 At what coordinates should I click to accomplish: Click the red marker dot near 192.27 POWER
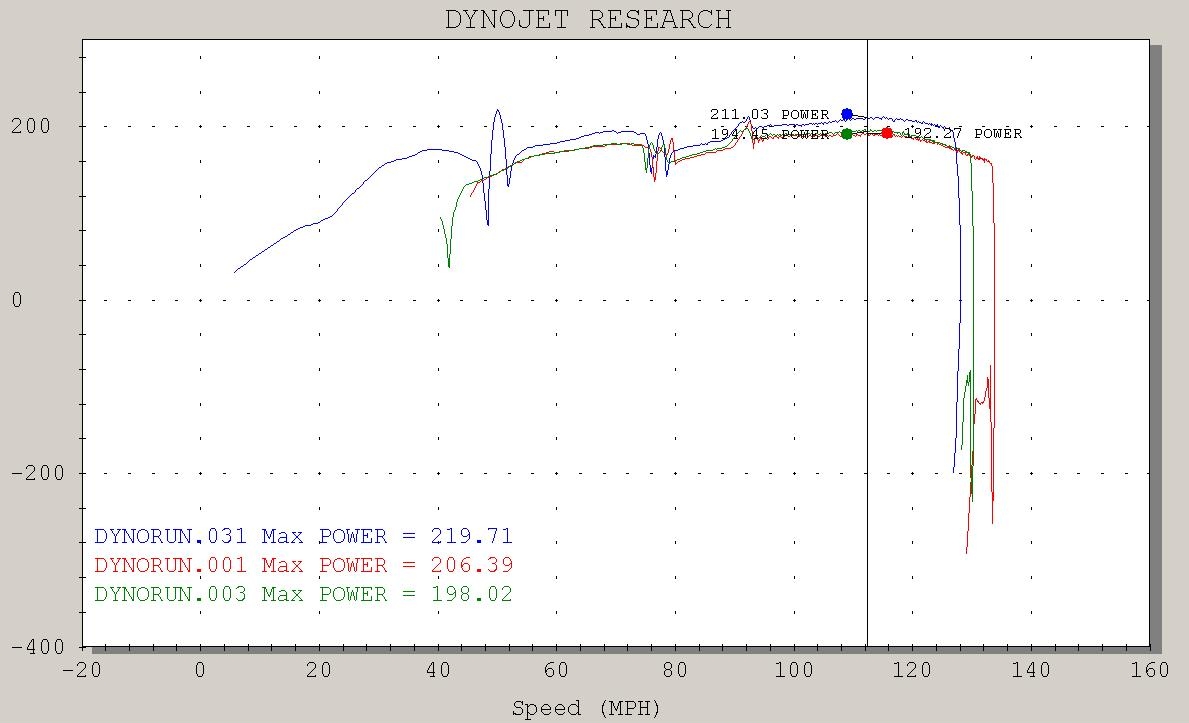coord(887,133)
